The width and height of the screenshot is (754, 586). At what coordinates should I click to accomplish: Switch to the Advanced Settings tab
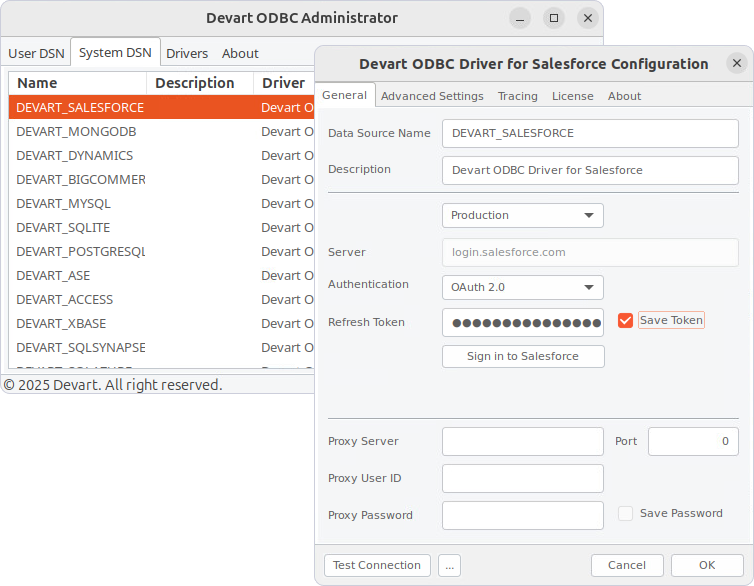point(432,96)
